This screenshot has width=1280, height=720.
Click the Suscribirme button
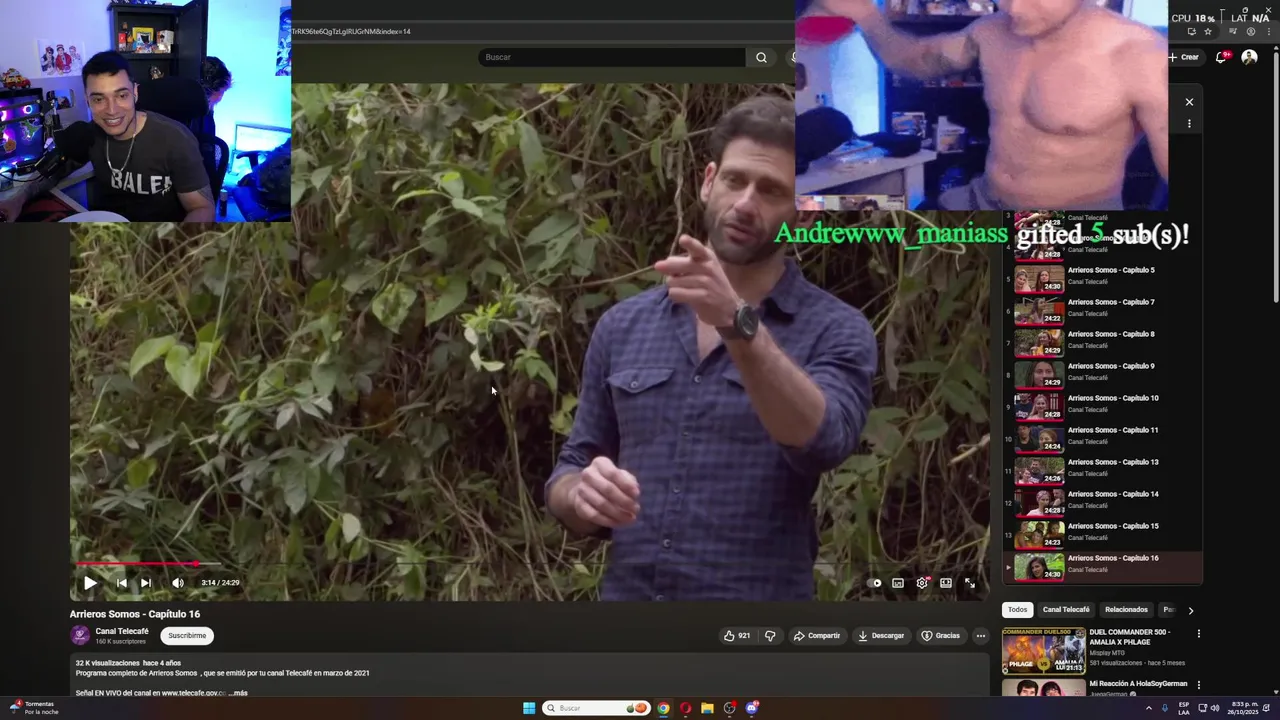[x=187, y=636]
